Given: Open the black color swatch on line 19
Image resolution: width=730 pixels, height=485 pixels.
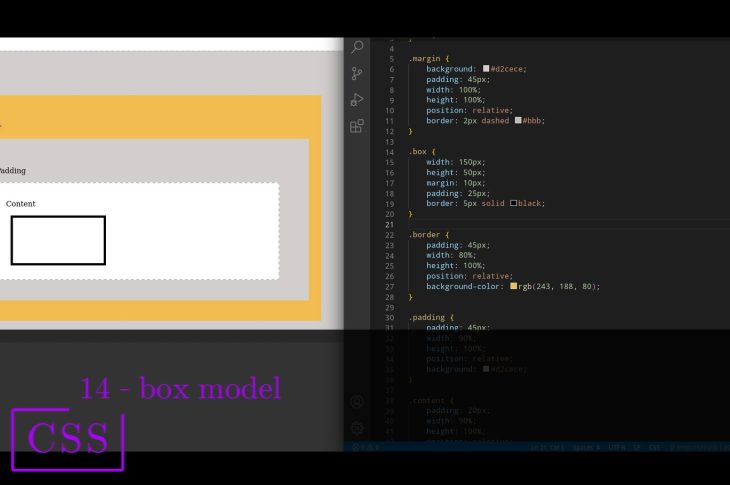Looking at the screenshot, I should point(513,203).
